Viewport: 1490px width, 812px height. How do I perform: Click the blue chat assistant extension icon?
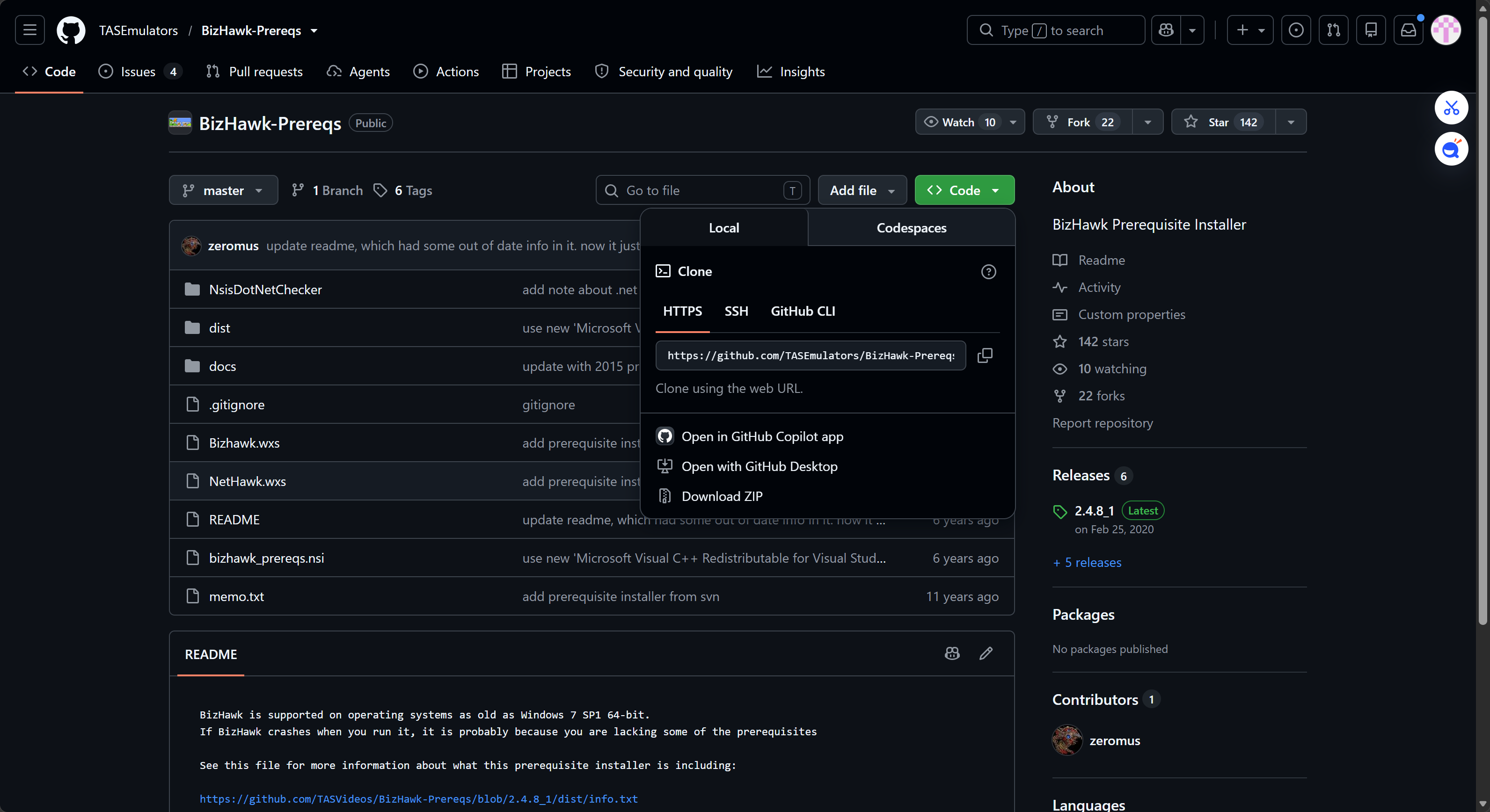coord(1451,149)
